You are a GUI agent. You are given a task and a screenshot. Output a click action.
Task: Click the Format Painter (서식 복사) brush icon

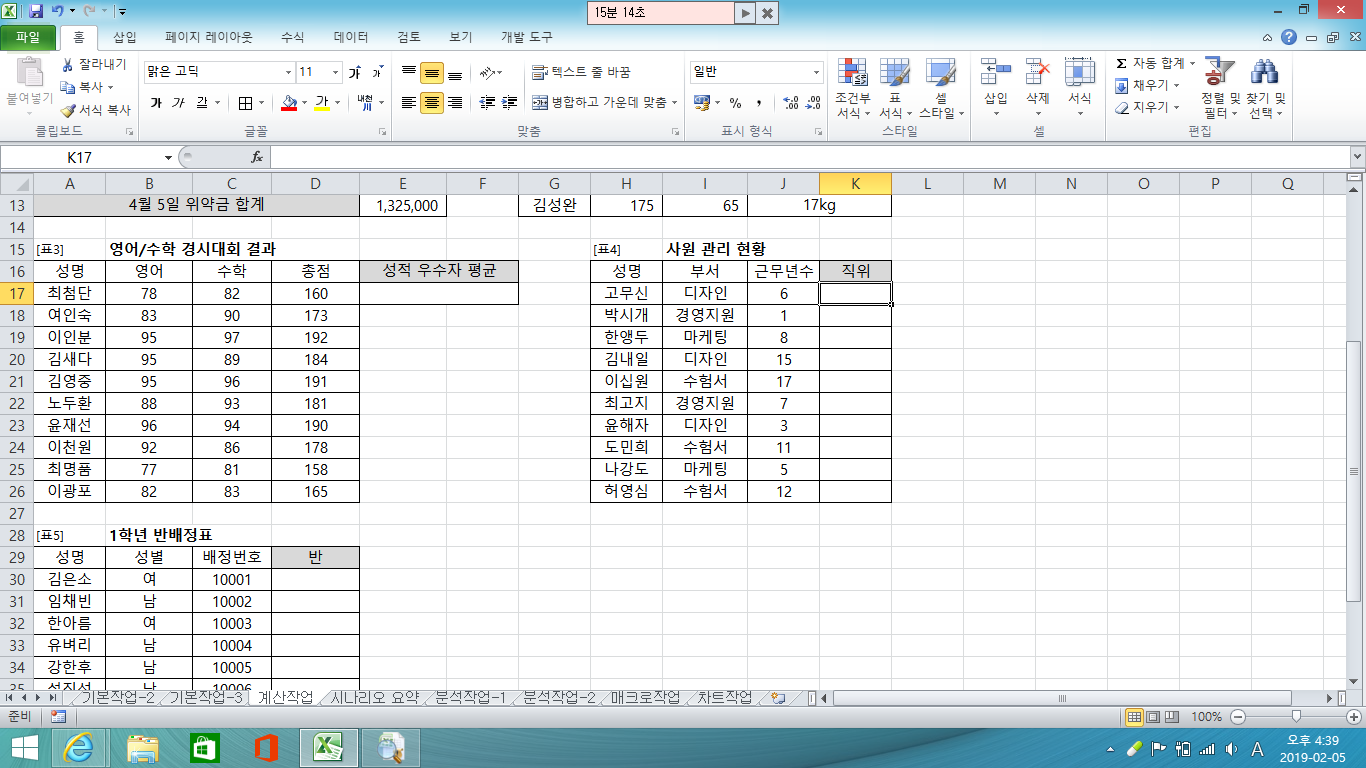(68, 110)
